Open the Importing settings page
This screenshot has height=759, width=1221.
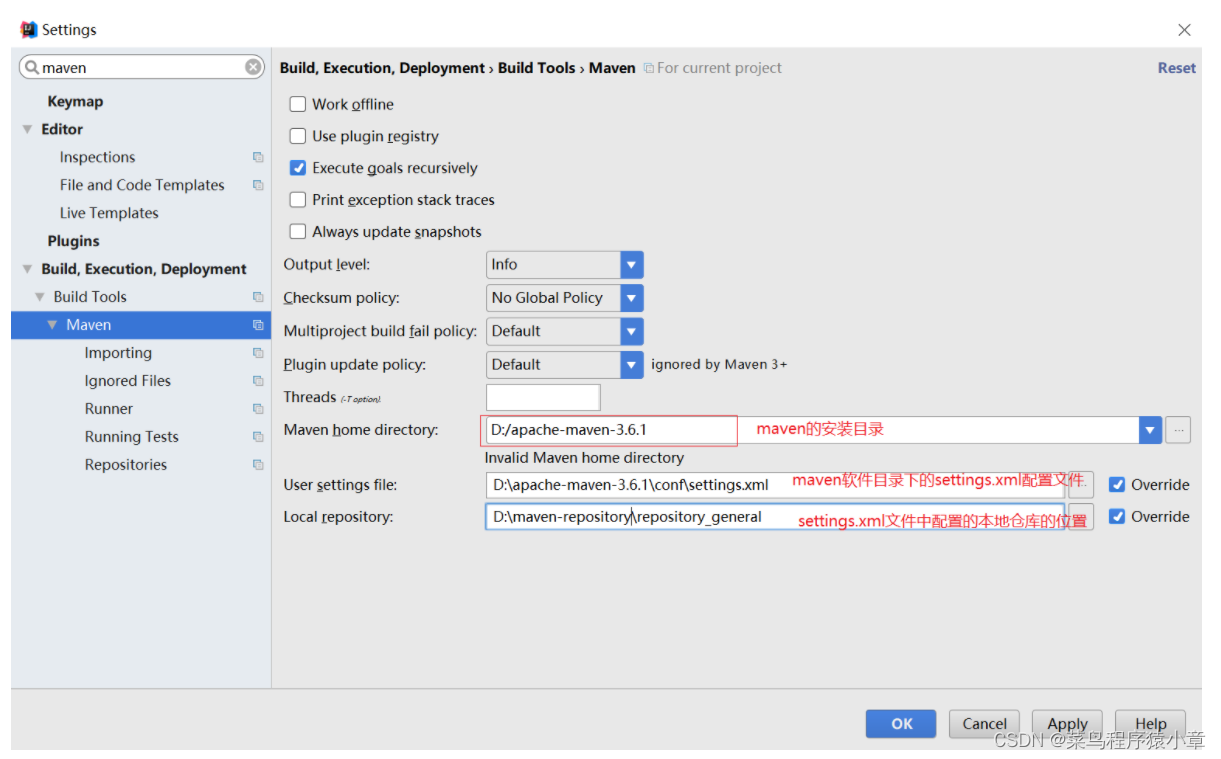click(x=118, y=353)
